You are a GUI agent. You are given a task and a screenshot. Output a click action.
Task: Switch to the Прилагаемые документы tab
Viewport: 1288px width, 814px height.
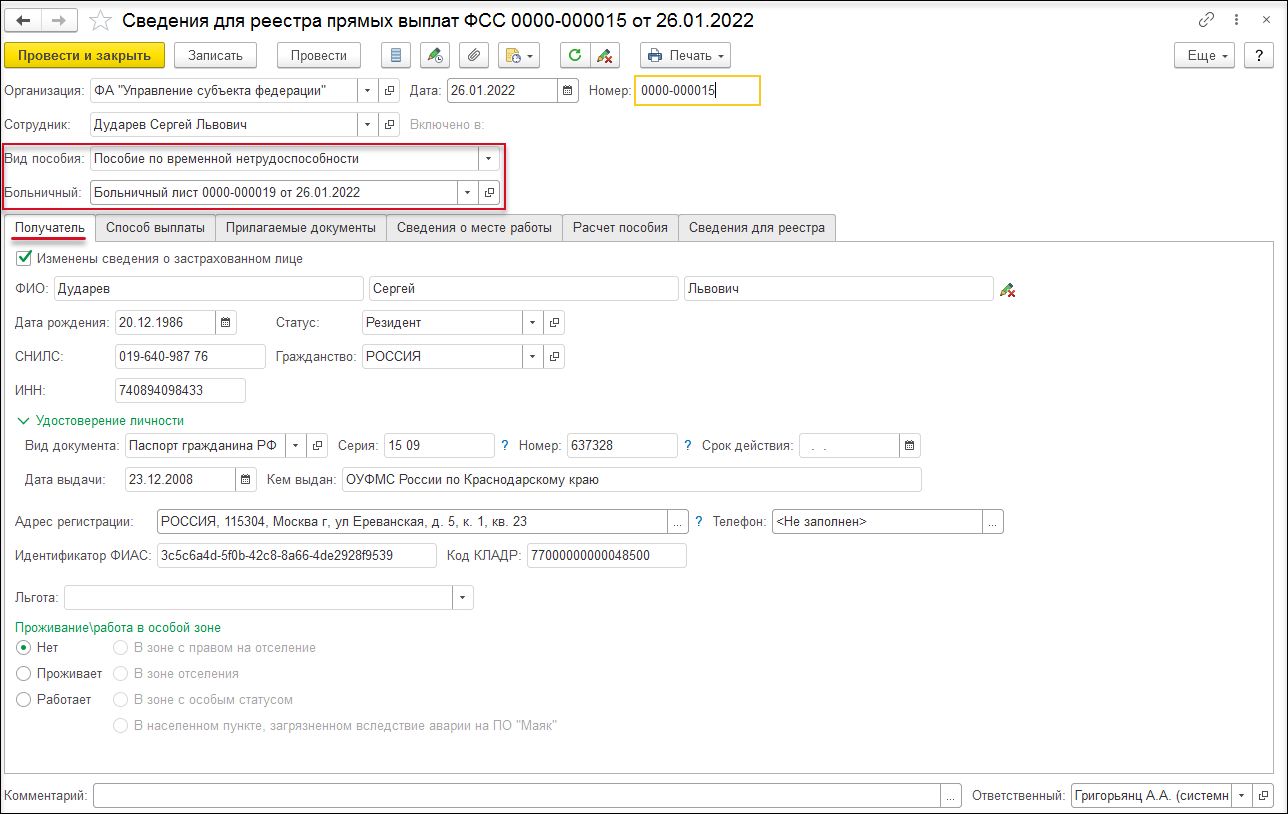tap(301, 228)
